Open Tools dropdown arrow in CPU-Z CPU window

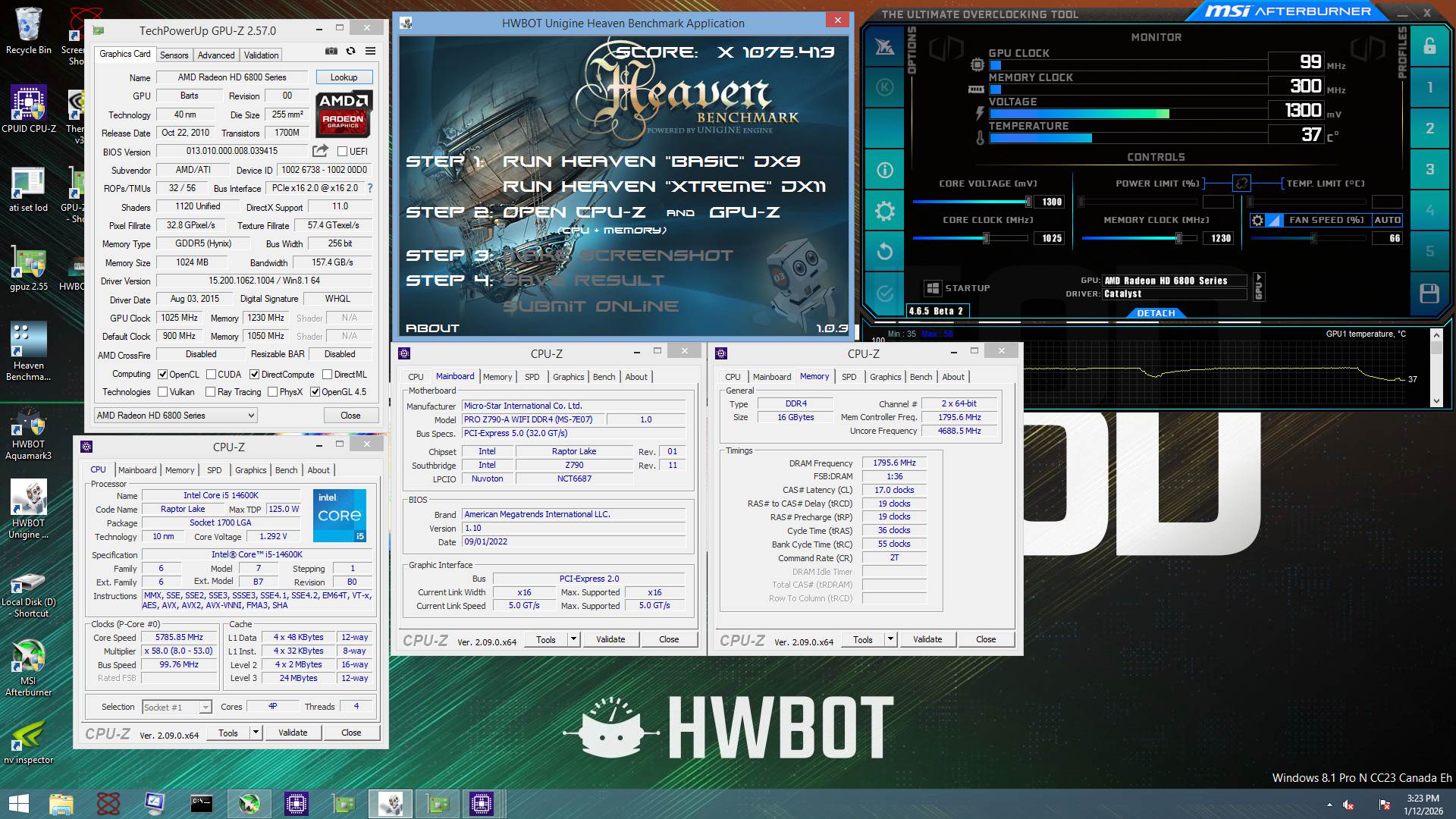pyautogui.click(x=256, y=733)
